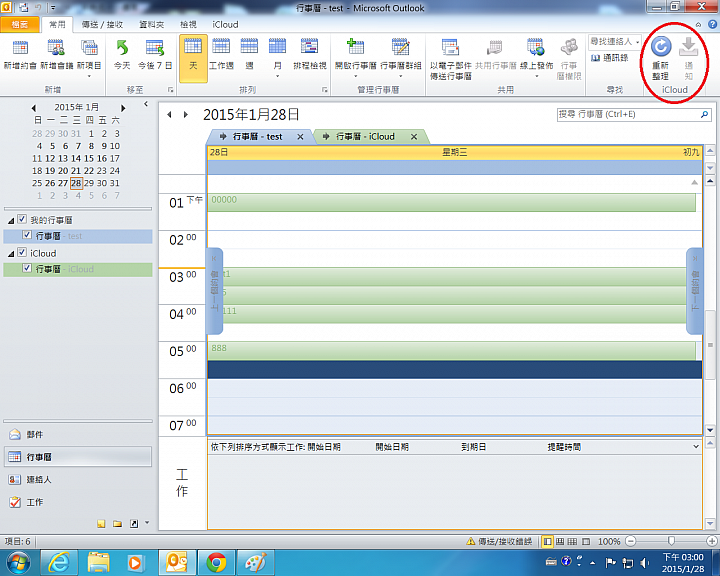720x576 pixels.
Task: Open Internet Explorer from the taskbar
Action: coord(59,562)
